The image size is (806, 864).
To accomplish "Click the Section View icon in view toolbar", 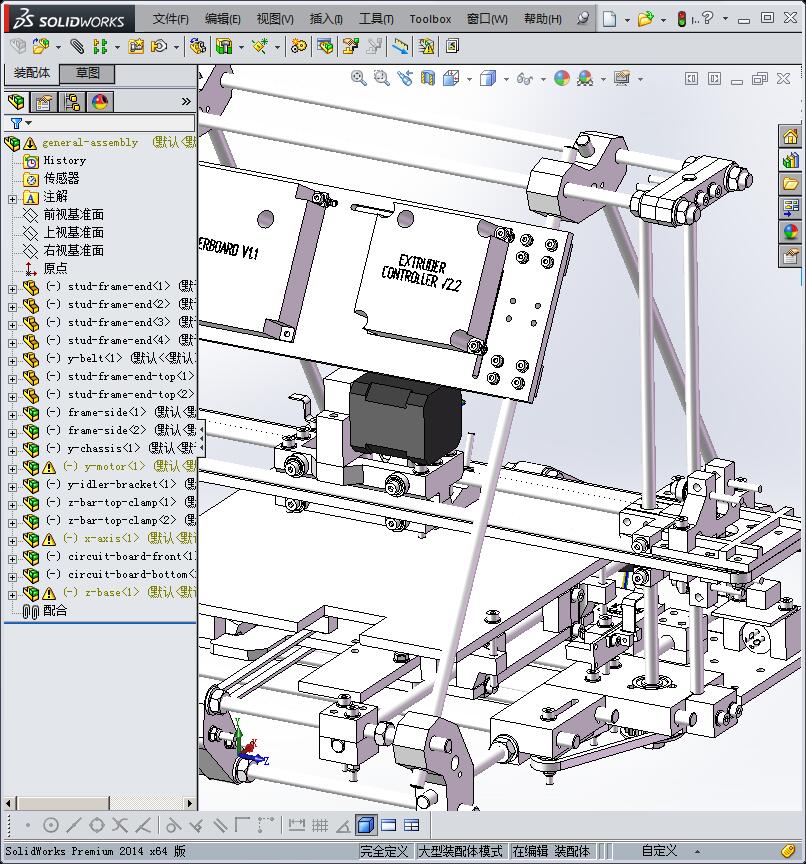I will [x=428, y=78].
